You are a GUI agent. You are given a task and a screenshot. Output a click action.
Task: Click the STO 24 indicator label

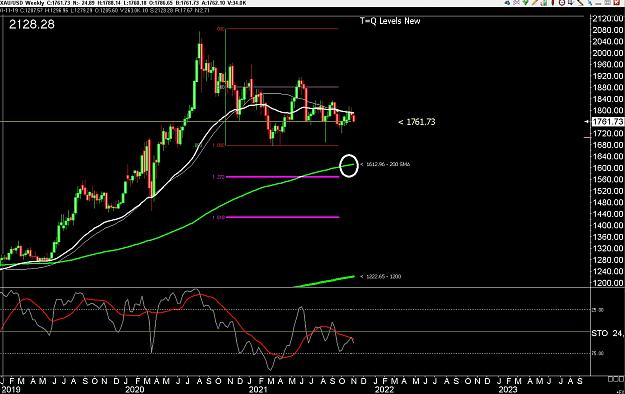point(607,333)
